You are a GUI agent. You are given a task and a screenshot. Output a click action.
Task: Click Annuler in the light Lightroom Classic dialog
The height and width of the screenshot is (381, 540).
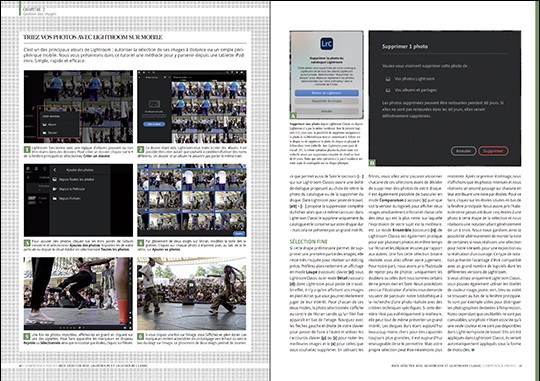coord(326,111)
